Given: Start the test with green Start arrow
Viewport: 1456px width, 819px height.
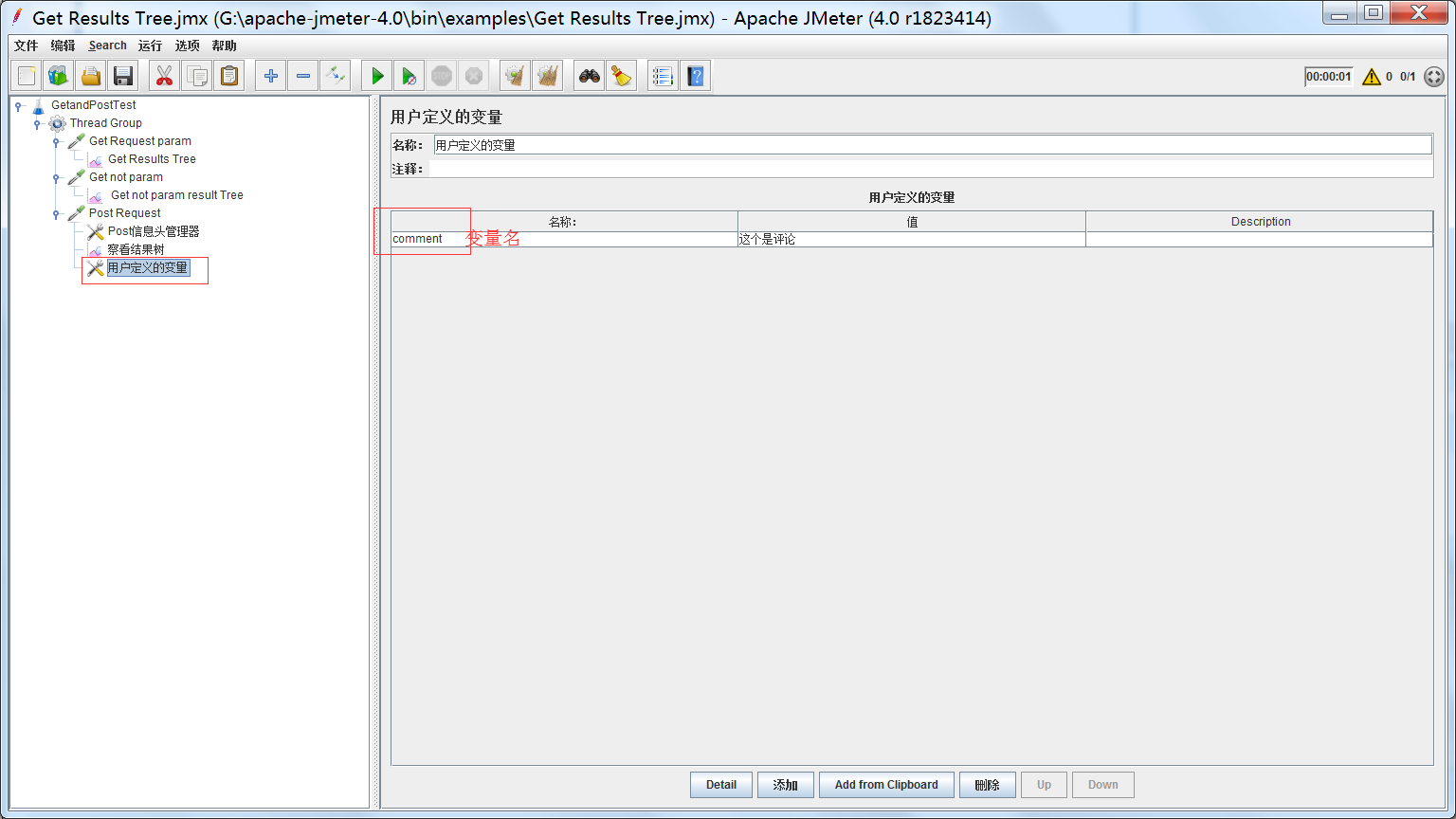Looking at the screenshot, I should 376,75.
